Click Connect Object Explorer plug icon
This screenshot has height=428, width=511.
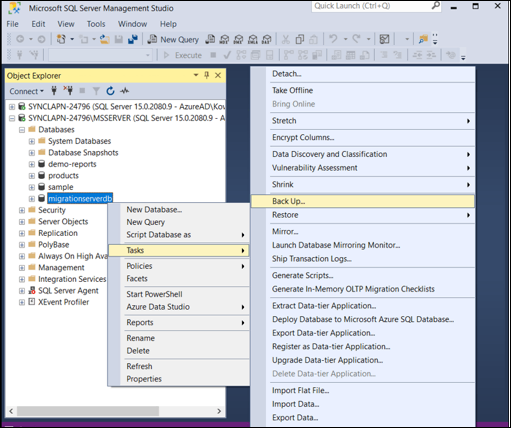click(54, 91)
